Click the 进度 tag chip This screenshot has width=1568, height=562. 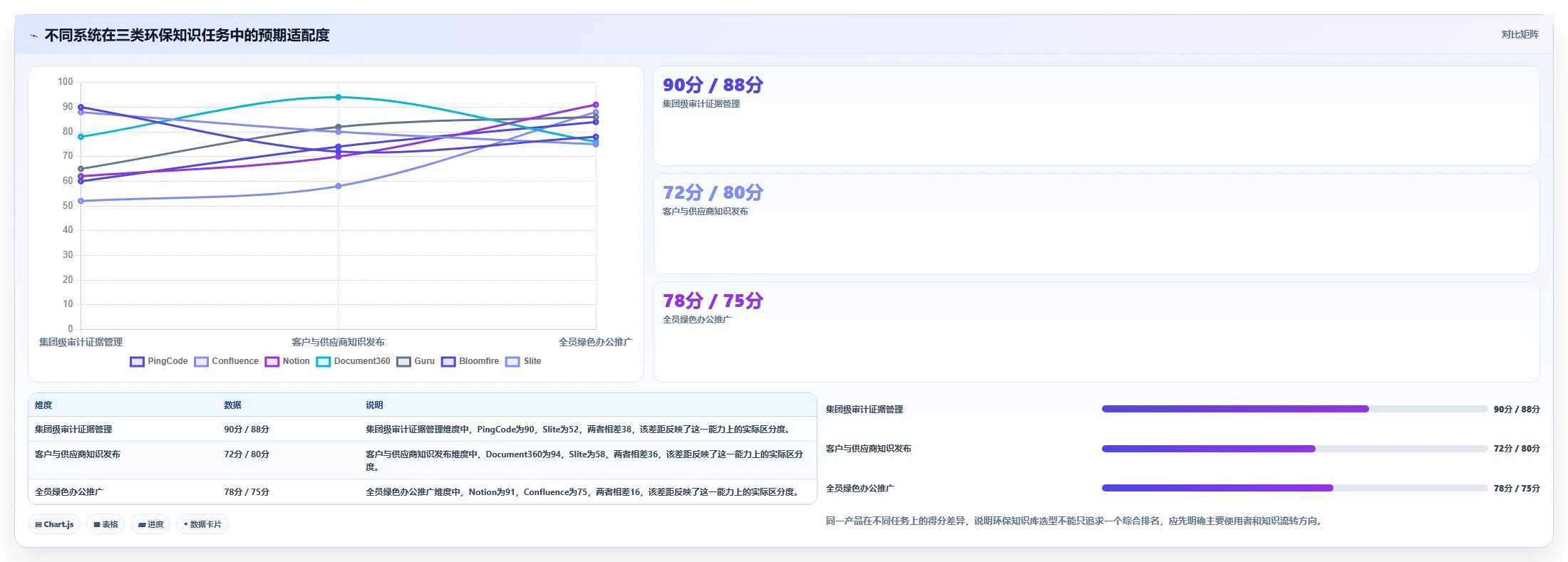click(150, 524)
